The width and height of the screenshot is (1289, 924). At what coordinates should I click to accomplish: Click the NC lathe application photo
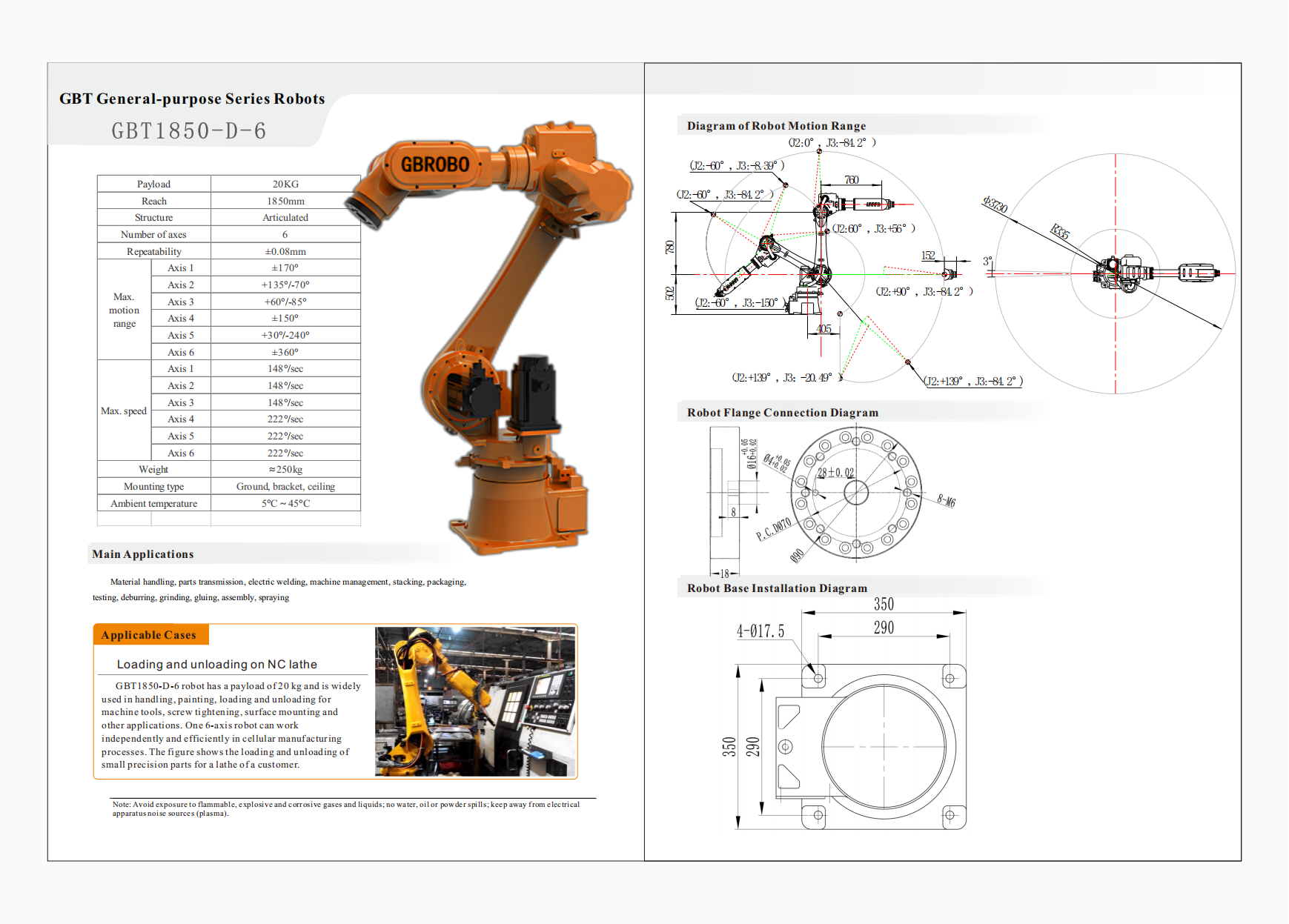point(475,701)
